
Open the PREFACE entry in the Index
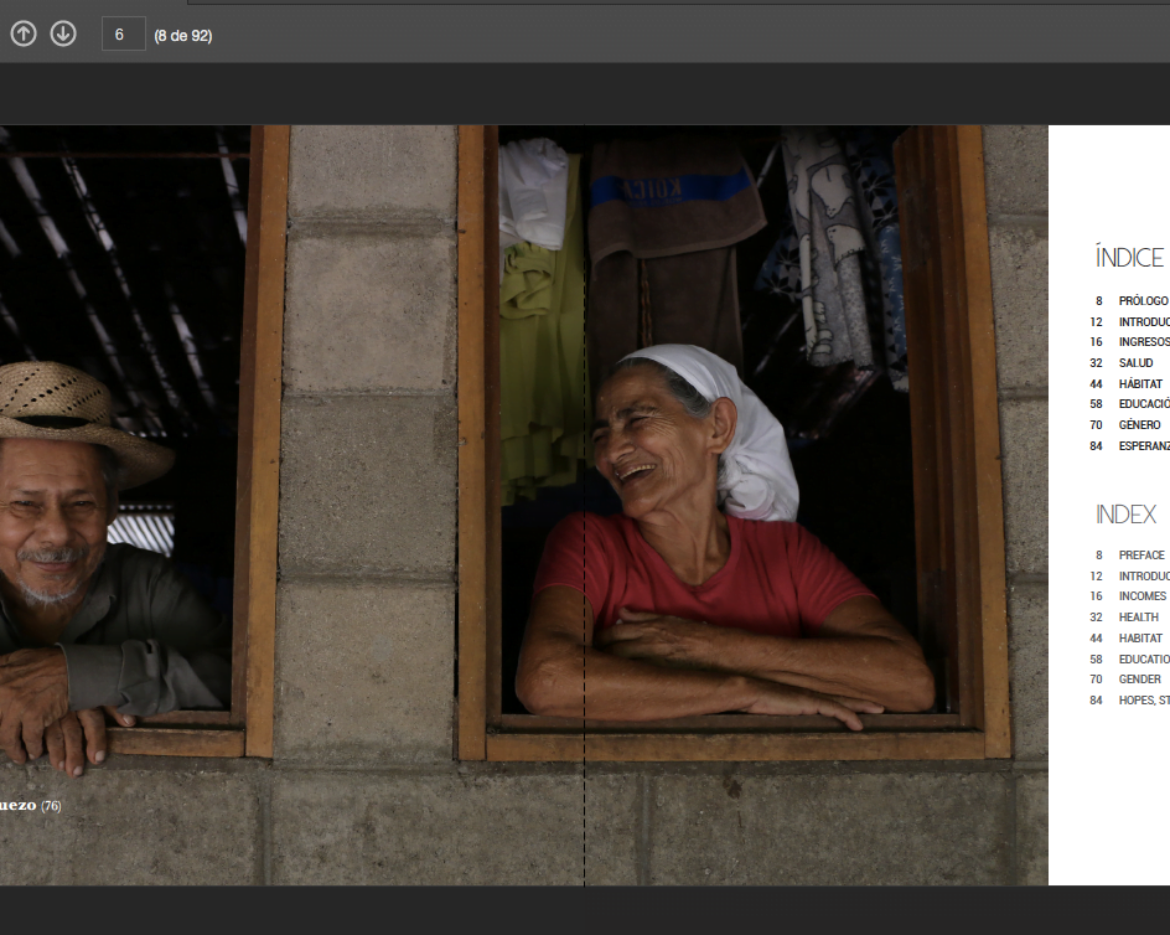click(x=1141, y=555)
